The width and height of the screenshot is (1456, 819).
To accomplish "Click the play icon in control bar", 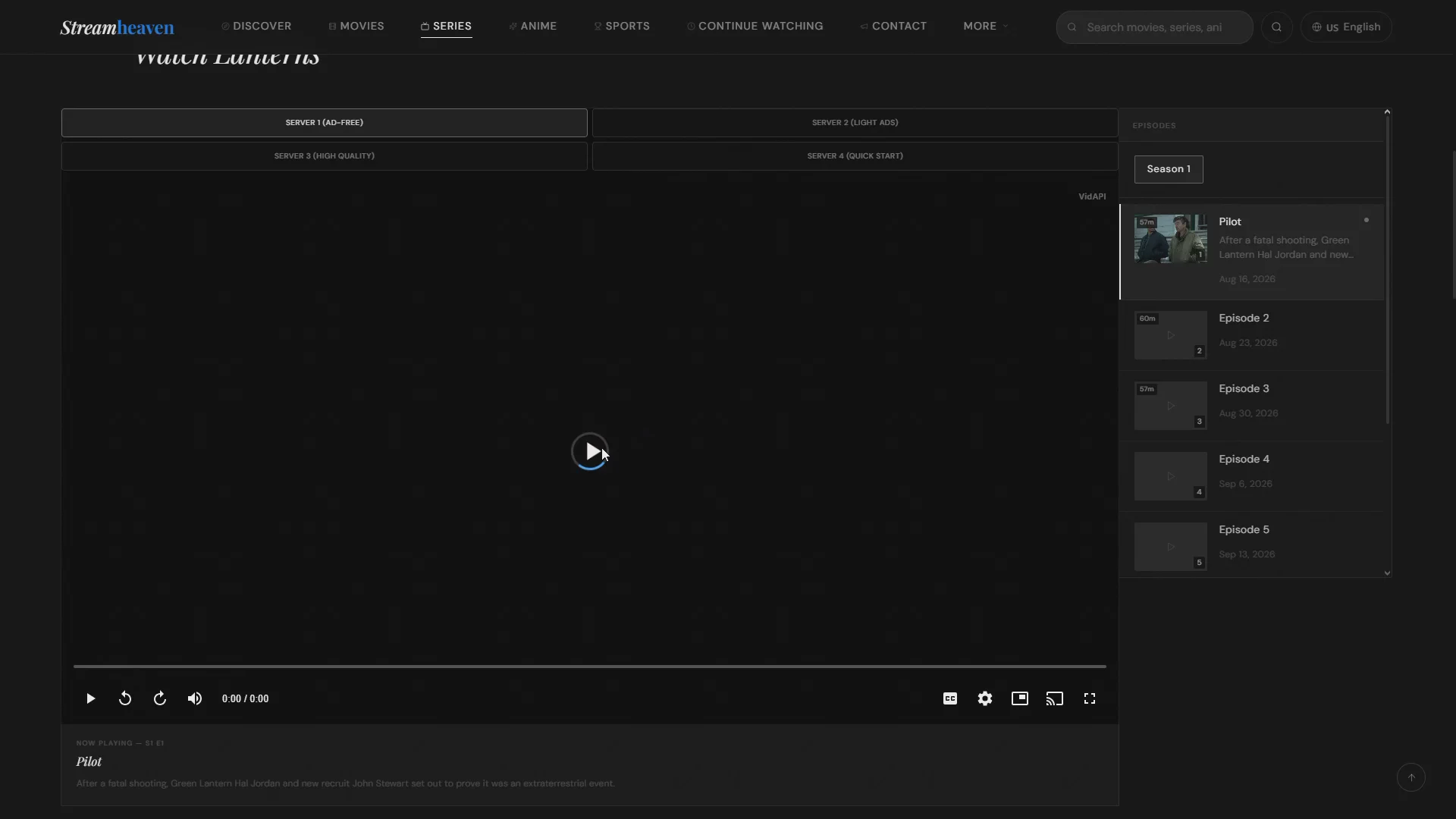I will tap(90, 698).
